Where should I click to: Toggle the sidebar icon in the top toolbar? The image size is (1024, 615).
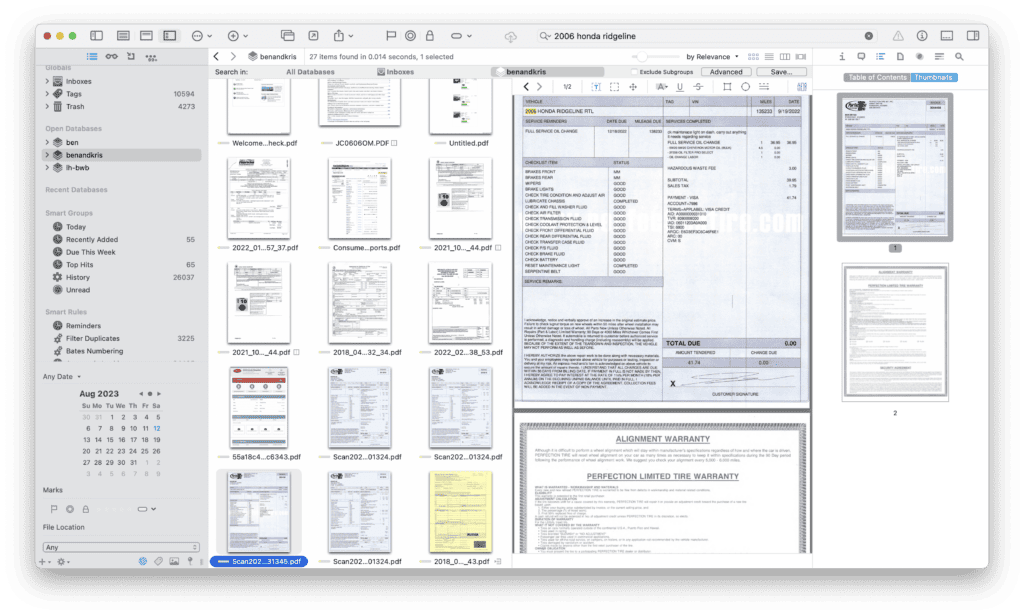pos(97,36)
